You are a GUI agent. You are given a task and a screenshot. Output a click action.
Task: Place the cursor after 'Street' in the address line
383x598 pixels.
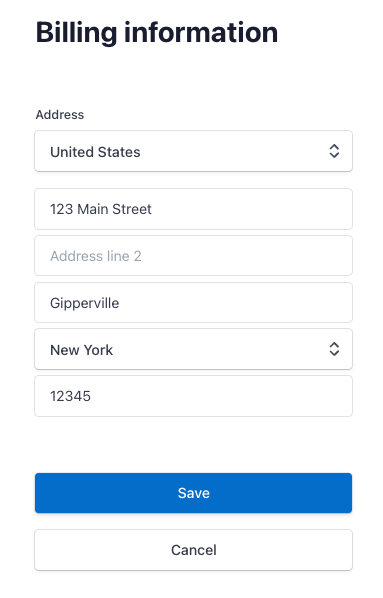[153, 209]
